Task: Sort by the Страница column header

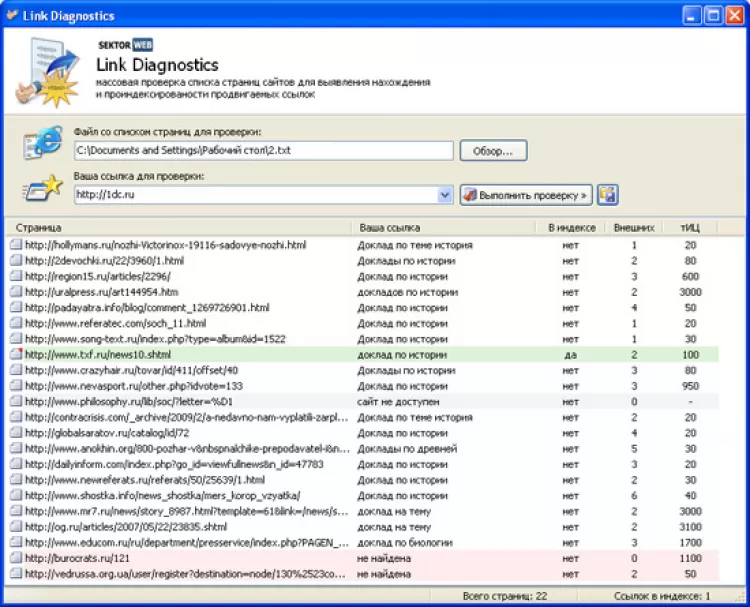Action: (x=178, y=228)
